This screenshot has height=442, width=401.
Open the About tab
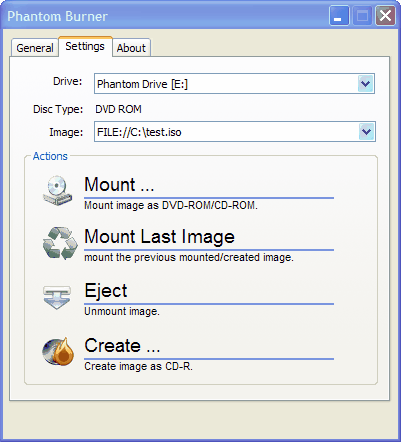pyautogui.click(x=131, y=48)
